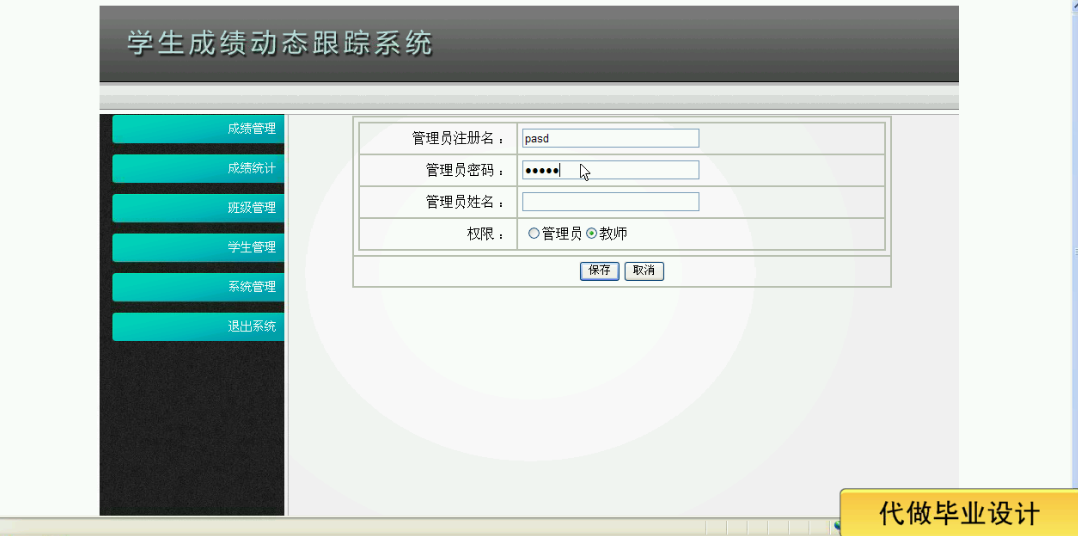
Task: Select the 教师 permission radio button
Action: 591,234
